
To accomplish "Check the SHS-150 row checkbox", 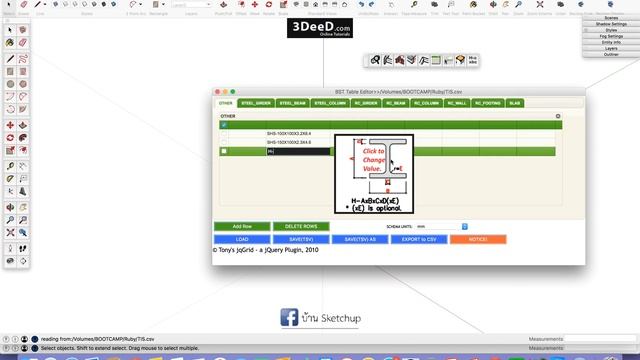I will (x=224, y=142).
